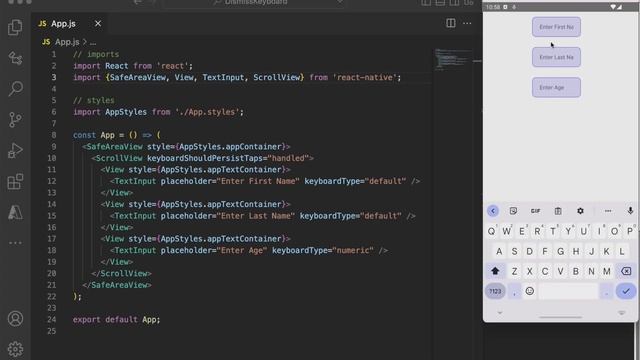
Task: Click 'AppStyles.appContainer' on line 9
Action: pyautogui.click(x=231, y=147)
